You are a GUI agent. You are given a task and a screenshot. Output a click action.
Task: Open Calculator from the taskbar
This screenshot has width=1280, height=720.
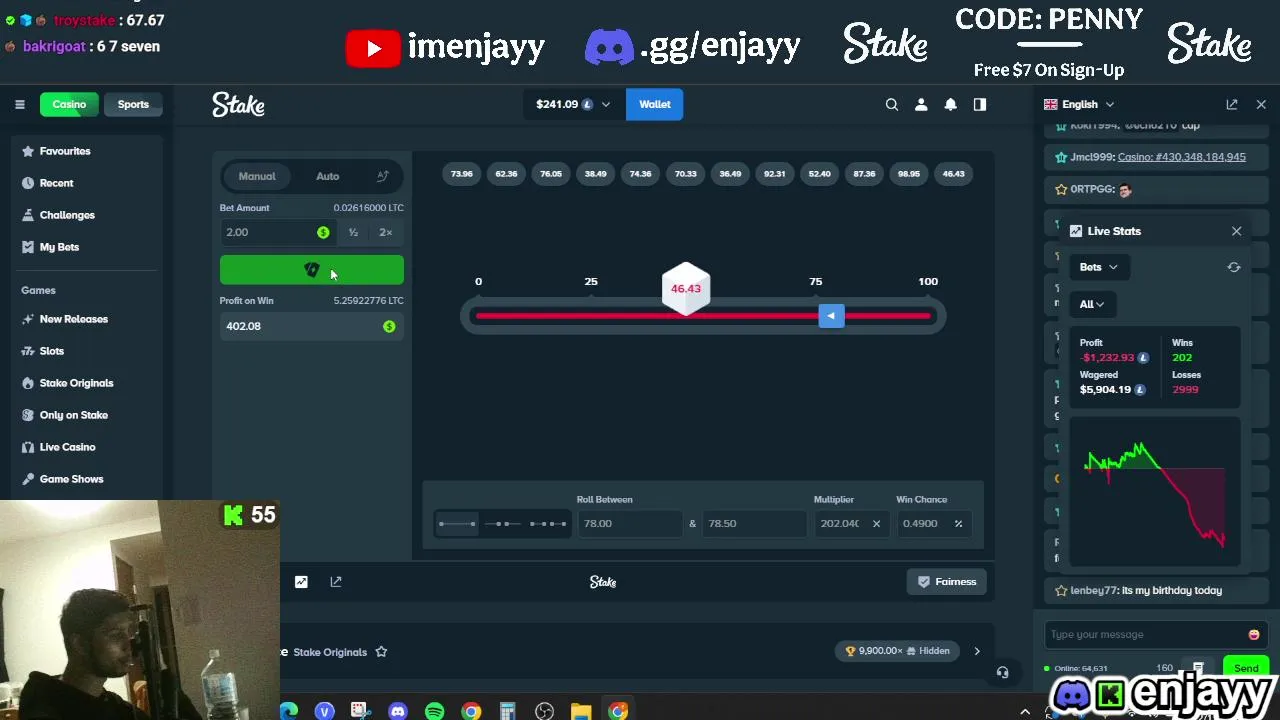(507, 711)
